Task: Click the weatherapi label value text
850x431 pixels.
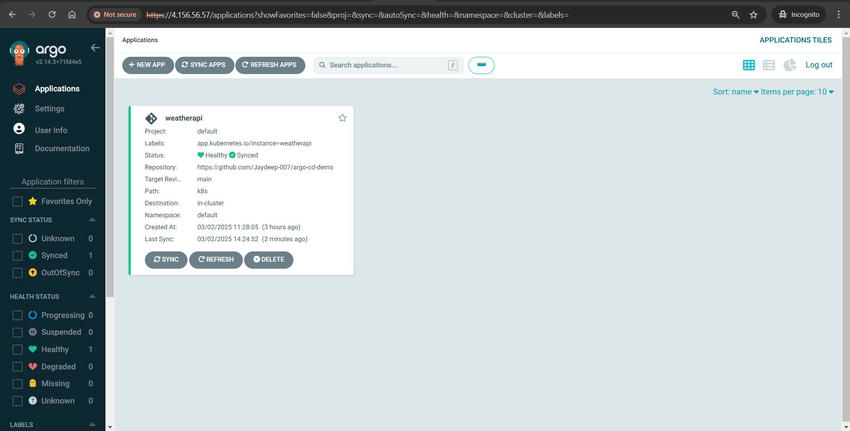Action: [x=254, y=143]
